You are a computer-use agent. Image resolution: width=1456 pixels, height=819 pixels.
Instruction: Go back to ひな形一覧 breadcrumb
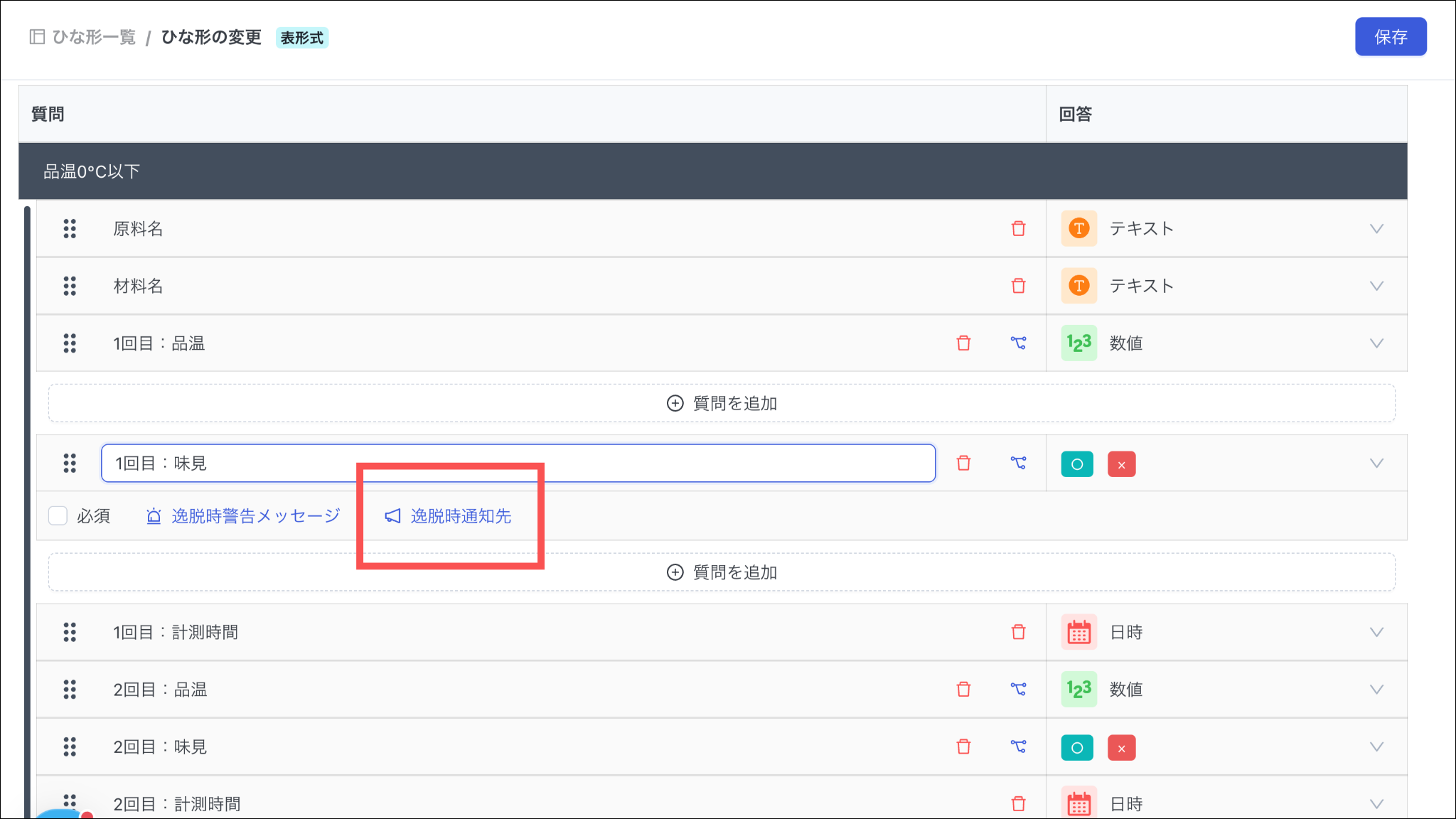(x=93, y=37)
